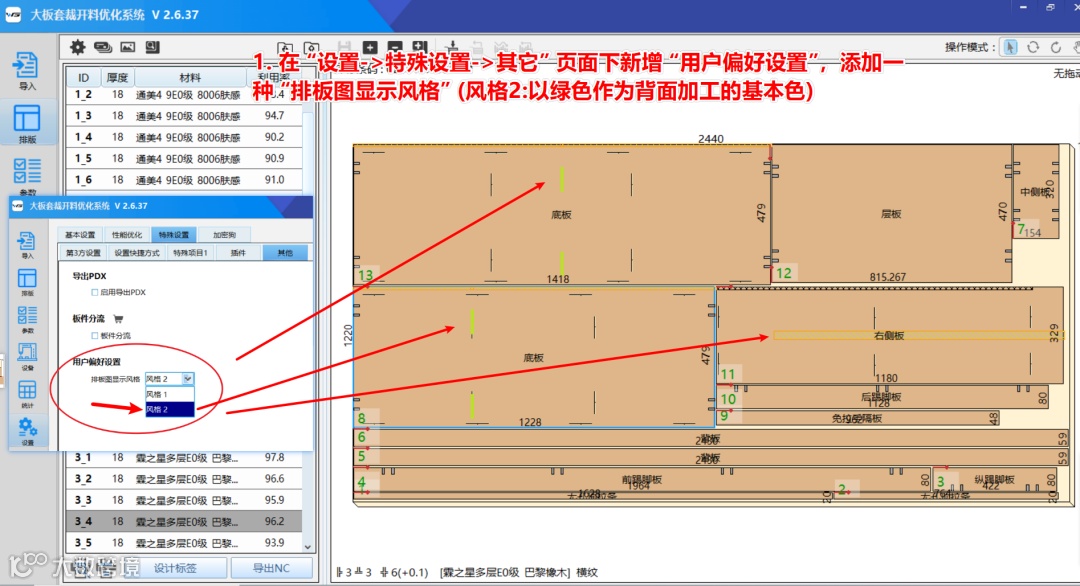The width and height of the screenshot is (1080, 586).
Task: Click the search magnifier icon in top toolbar
Action: click(x=152, y=47)
